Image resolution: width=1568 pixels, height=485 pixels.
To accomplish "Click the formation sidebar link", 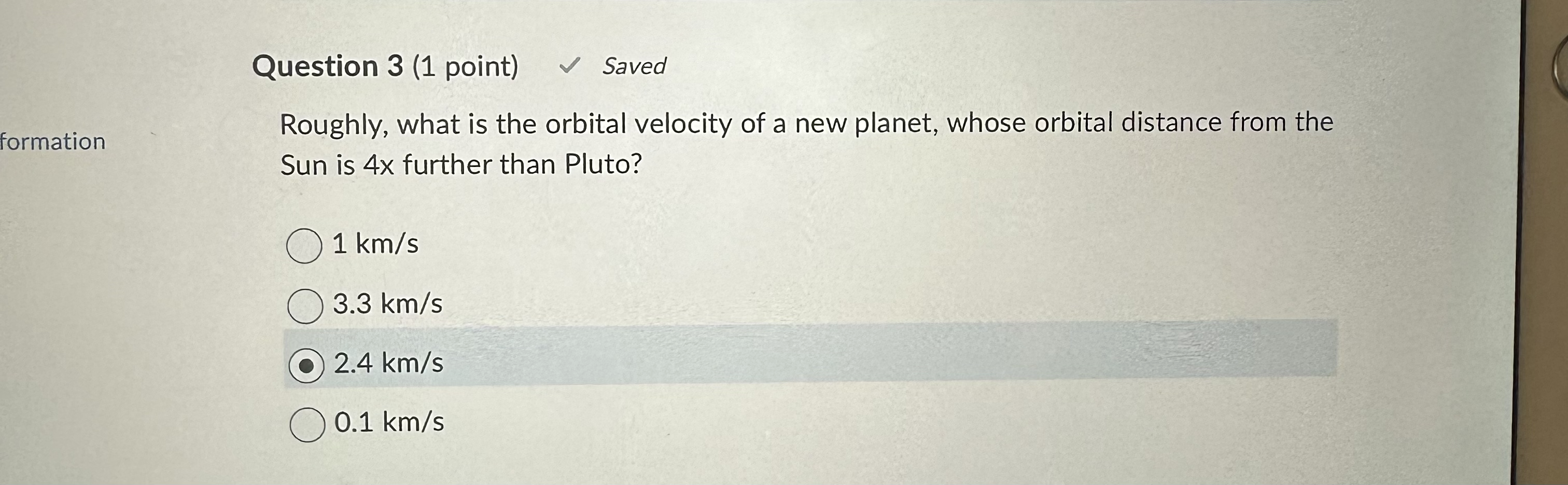I will click(x=53, y=143).
